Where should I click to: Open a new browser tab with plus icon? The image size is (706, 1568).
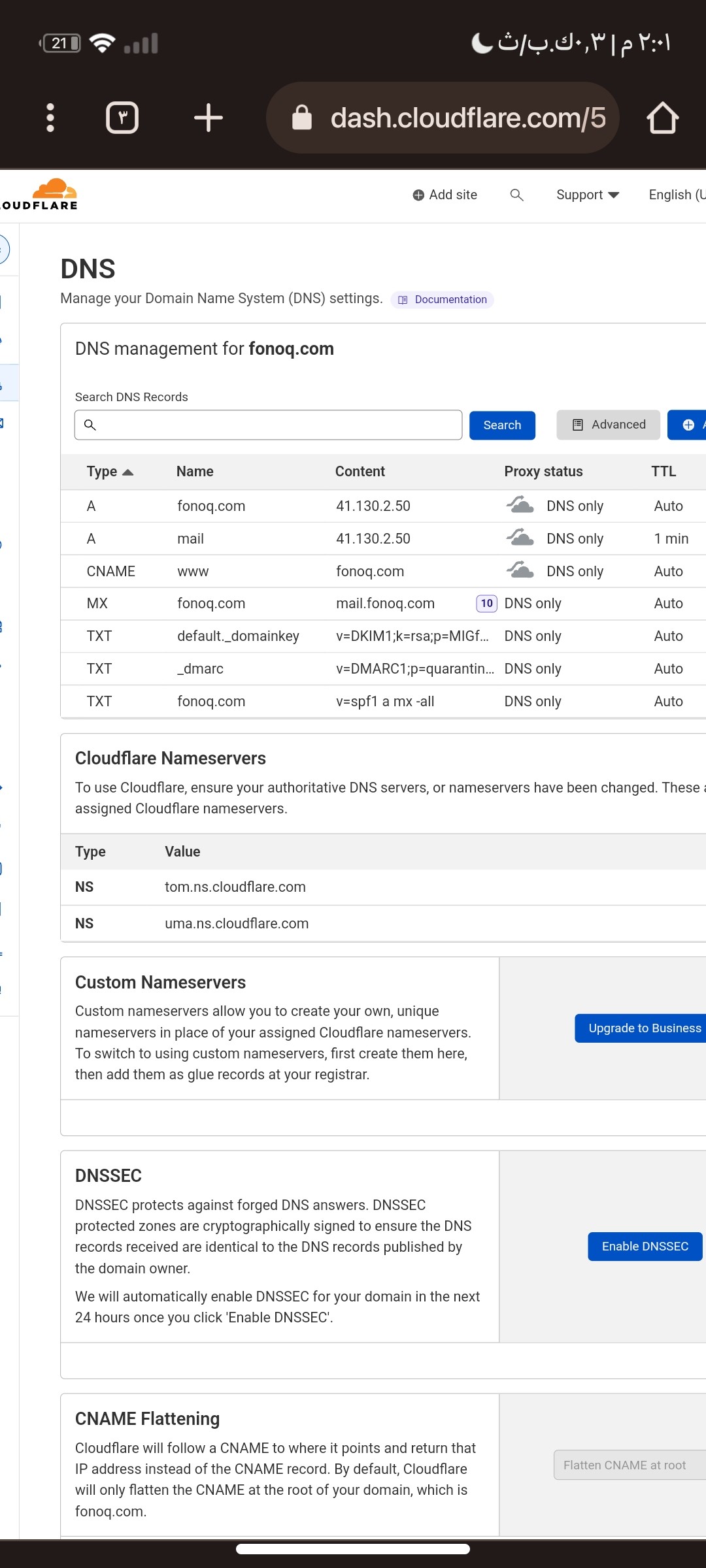(209, 118)
